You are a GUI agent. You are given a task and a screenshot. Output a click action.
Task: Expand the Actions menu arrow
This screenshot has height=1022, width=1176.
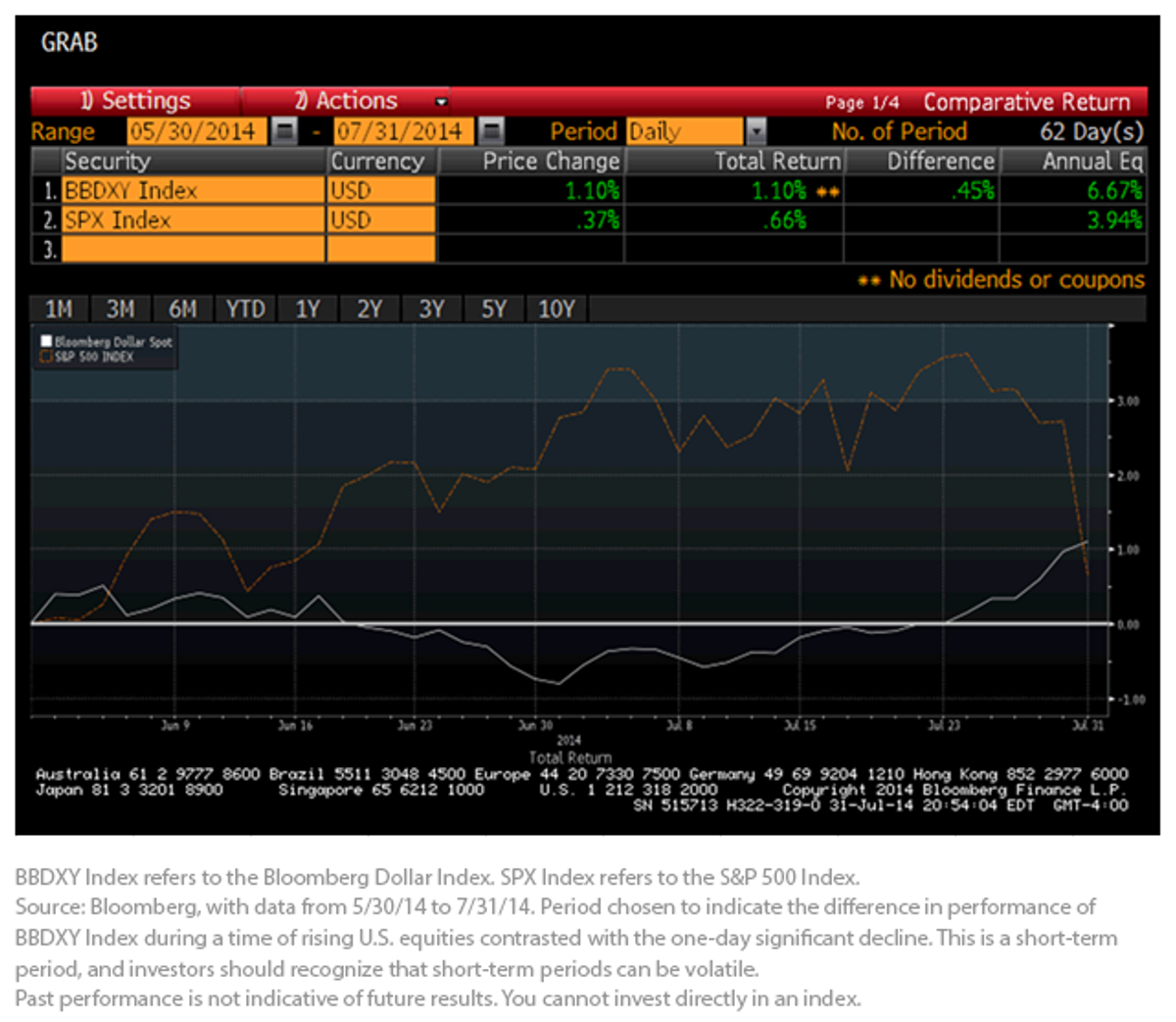point(441,101)
